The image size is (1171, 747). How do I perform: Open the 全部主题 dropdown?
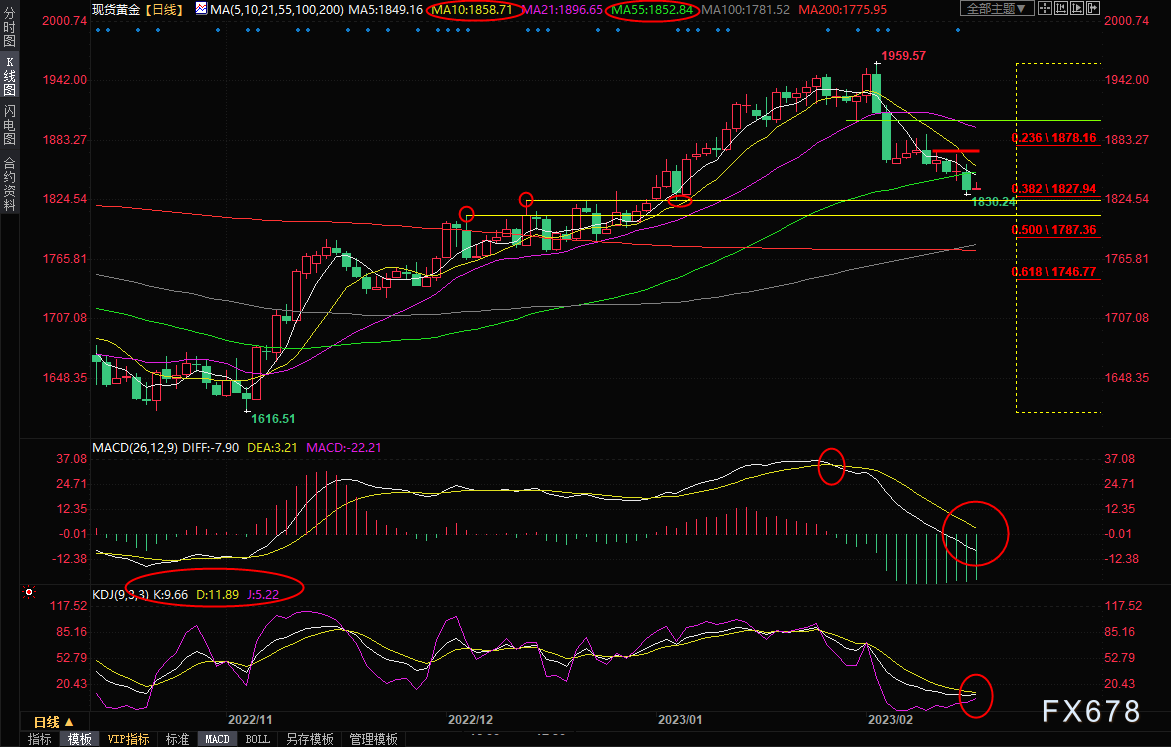997,9
